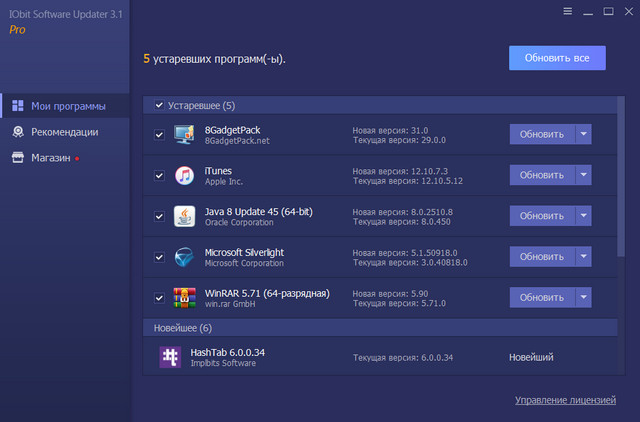The width and height of the screenshot is (640, 422).
Task: Open dropdown arrow beside Java Обновить button
Action: click(x=583, y=216)
